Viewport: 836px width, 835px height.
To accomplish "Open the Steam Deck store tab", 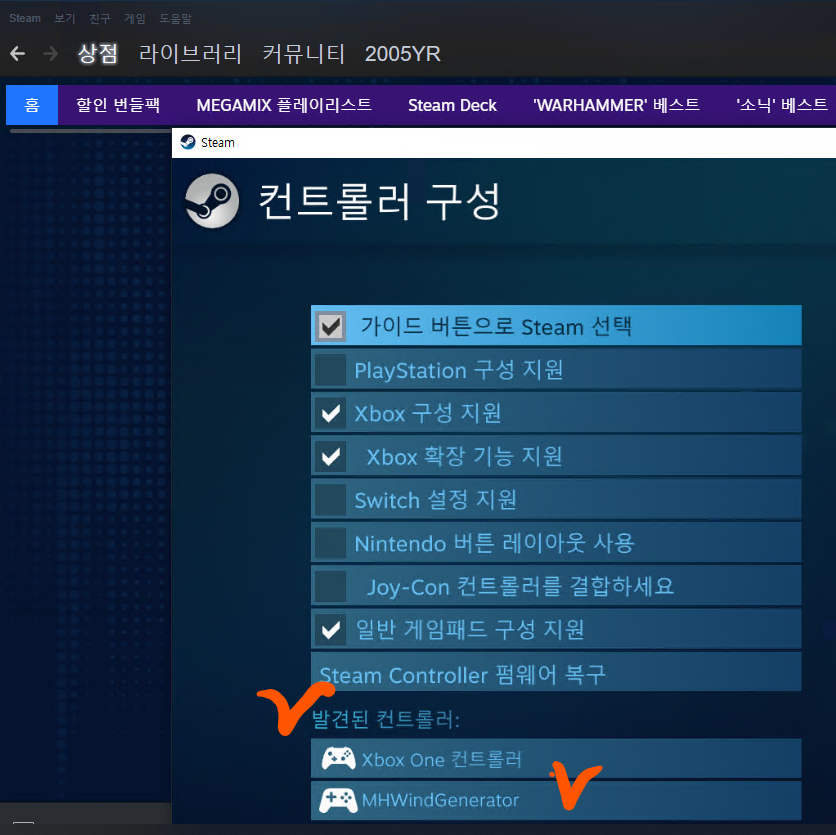I will [452, 105].
